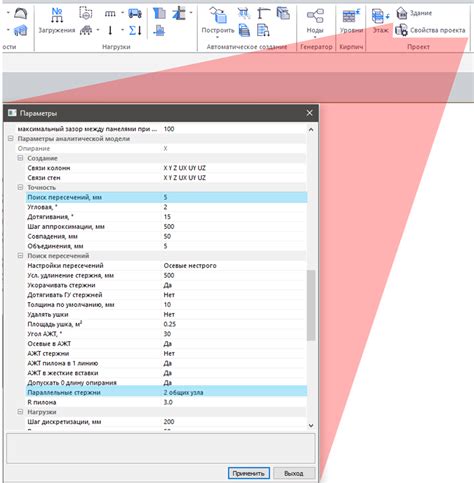Open the Ноды generator icon
Image resolution: width=474 pixels, height=483 pixels.
(315, 16)
